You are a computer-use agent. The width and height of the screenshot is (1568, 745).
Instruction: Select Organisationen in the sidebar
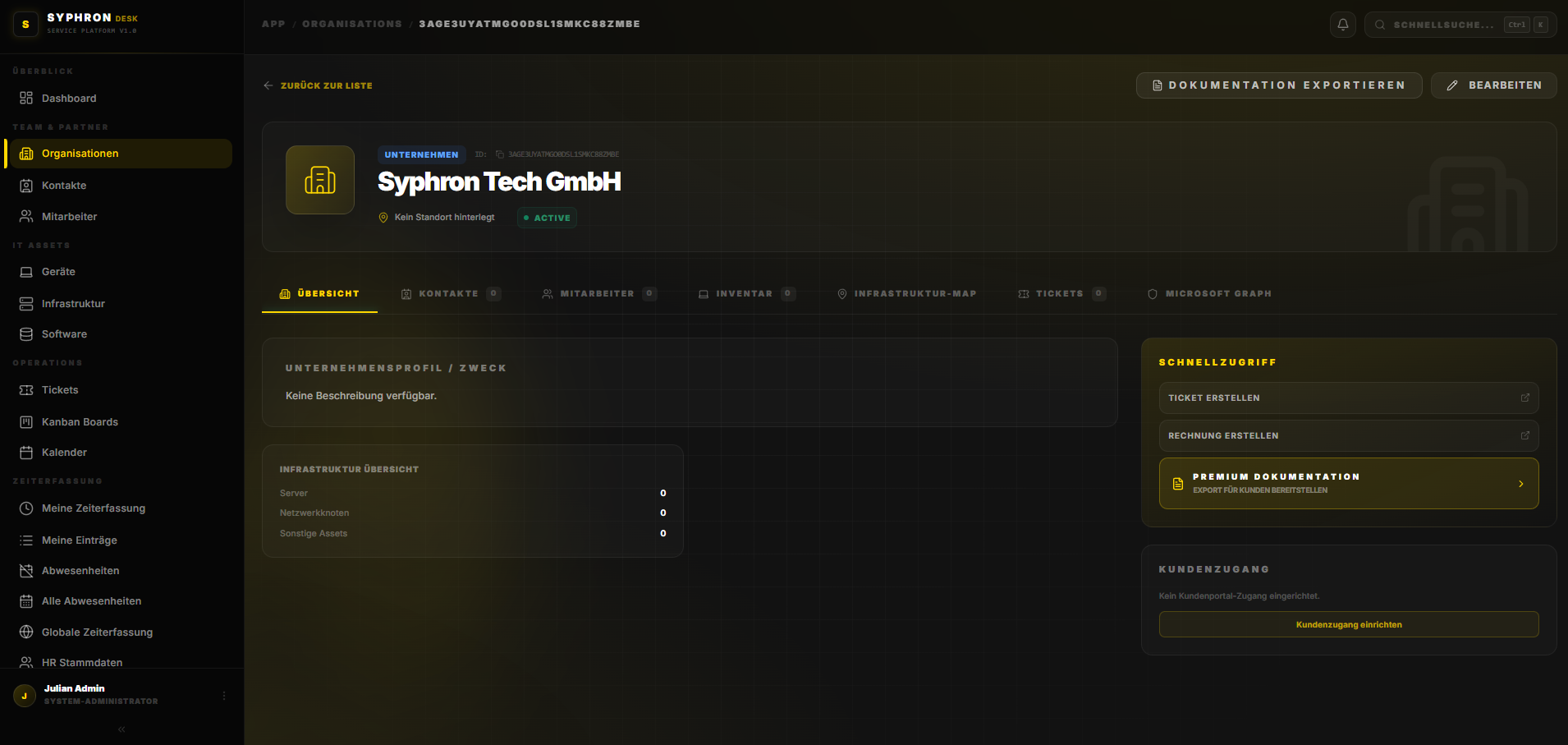coord(121,154)
